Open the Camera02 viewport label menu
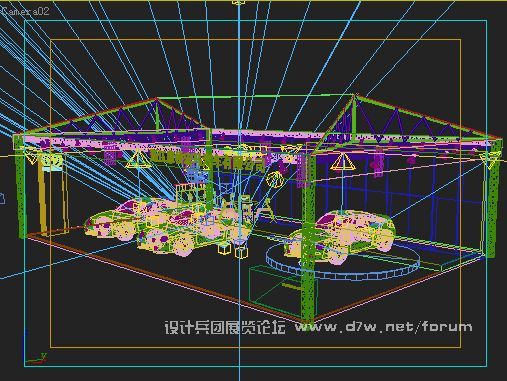 25,11
